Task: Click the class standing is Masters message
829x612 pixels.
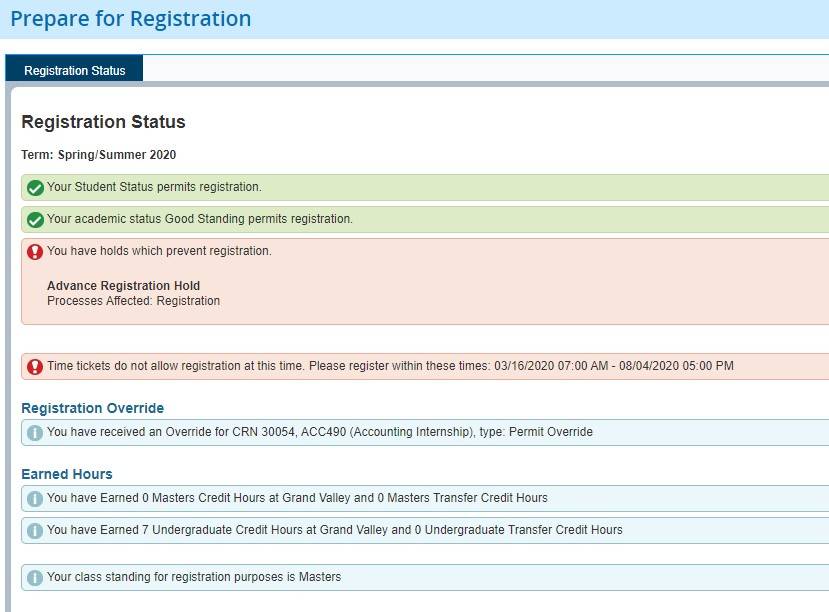Action: 194,577
